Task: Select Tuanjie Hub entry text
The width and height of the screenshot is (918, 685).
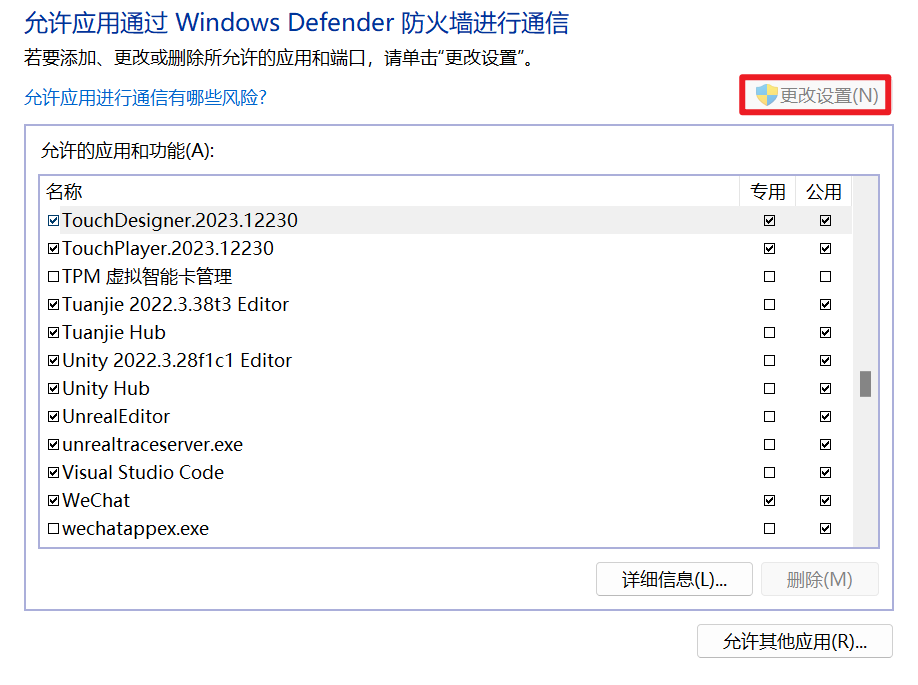Action: [114, 333]
